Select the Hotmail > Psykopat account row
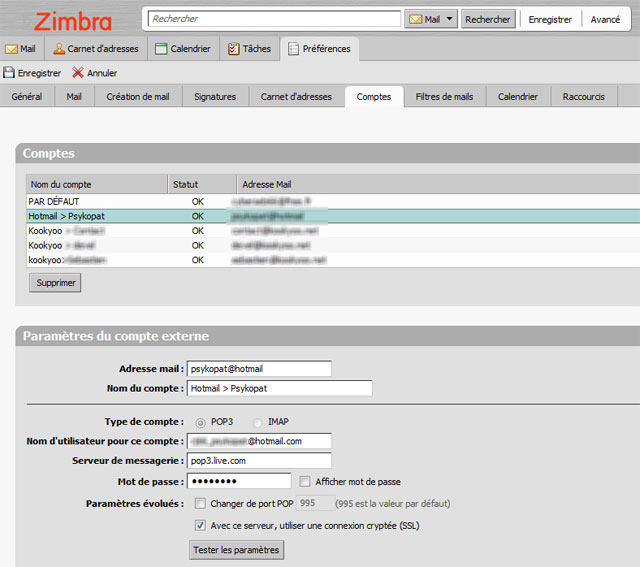Viewport: 640px width, 567px height. point(333,216)
